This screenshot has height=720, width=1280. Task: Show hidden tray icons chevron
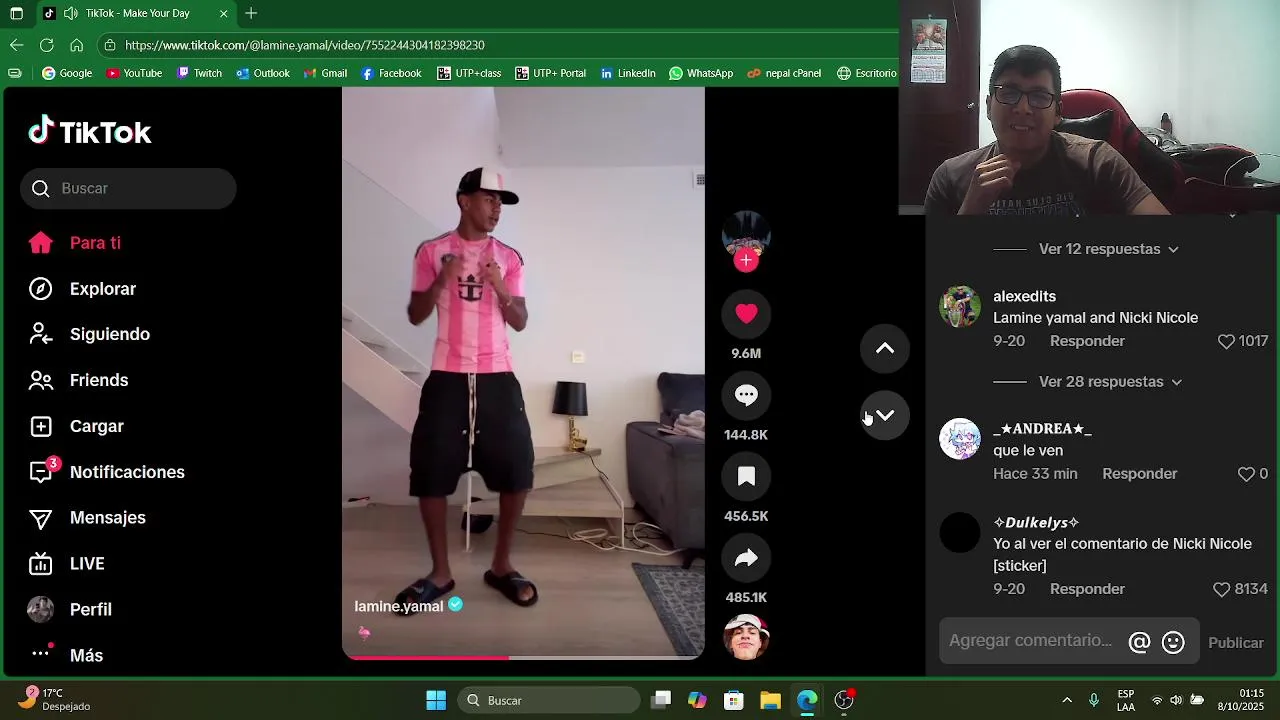point(1067,700)
